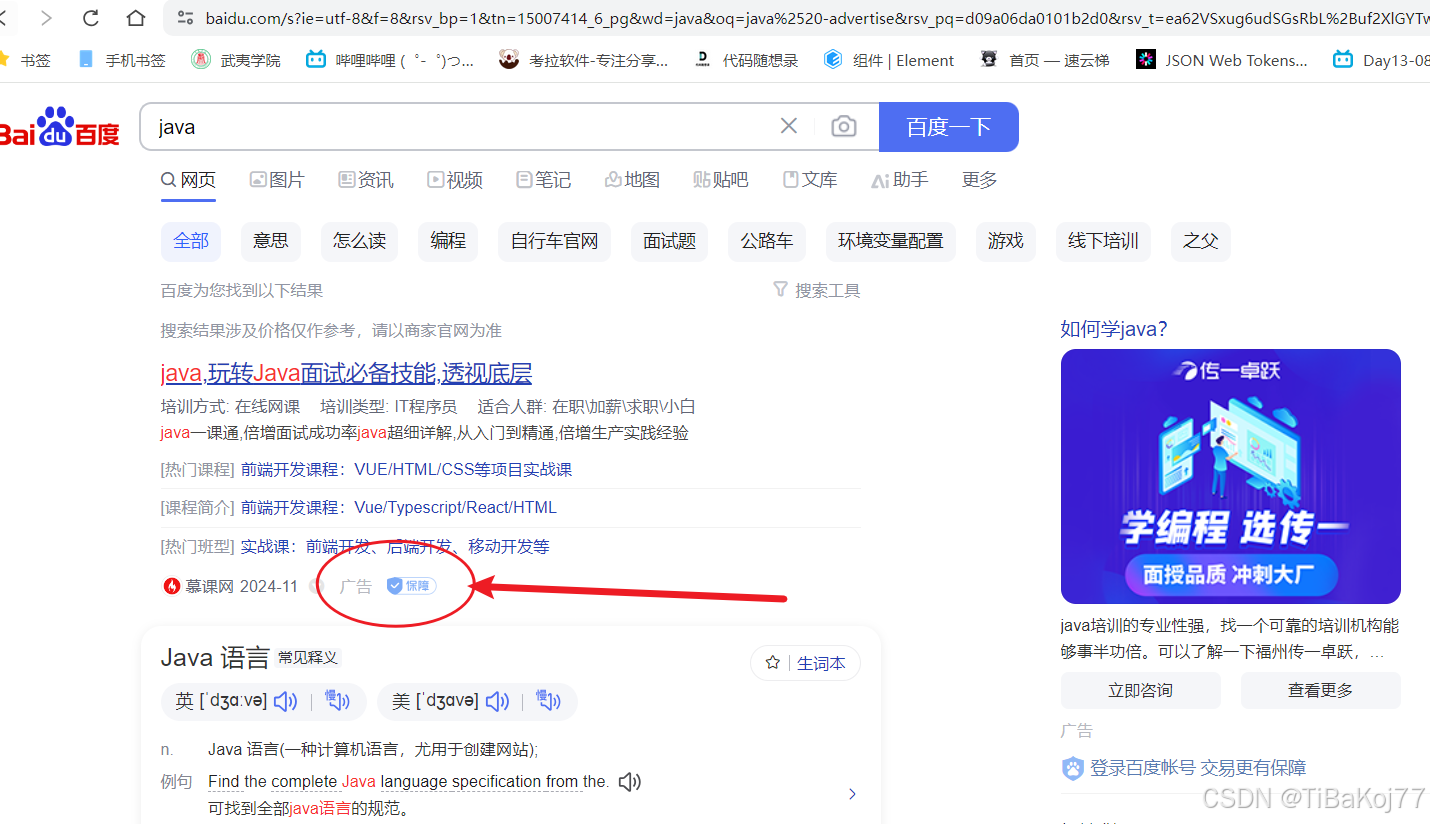Open site information icon in address bar
This screenshot has width=1430, height=824.
[185, 17]
